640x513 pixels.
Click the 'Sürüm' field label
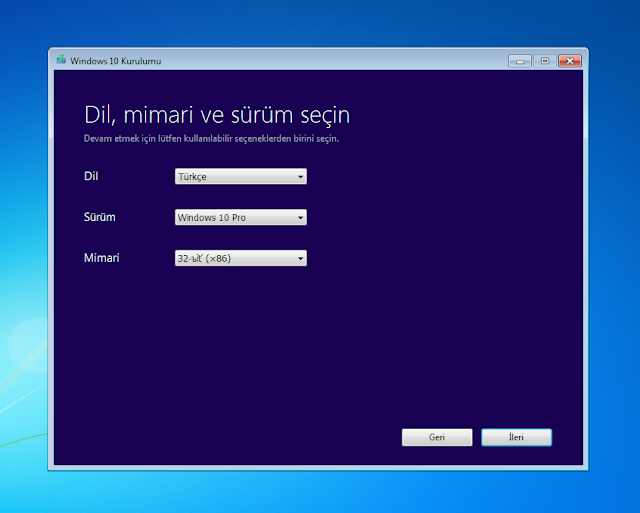pos(100,217)
